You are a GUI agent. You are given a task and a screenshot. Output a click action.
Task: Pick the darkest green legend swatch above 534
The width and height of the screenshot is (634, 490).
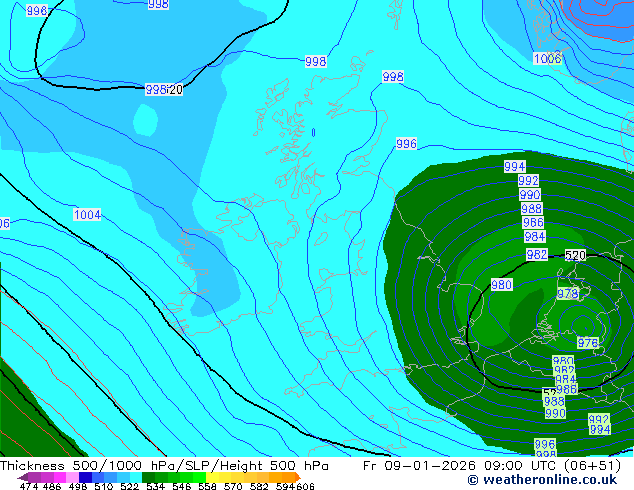[x=148, y=478]
